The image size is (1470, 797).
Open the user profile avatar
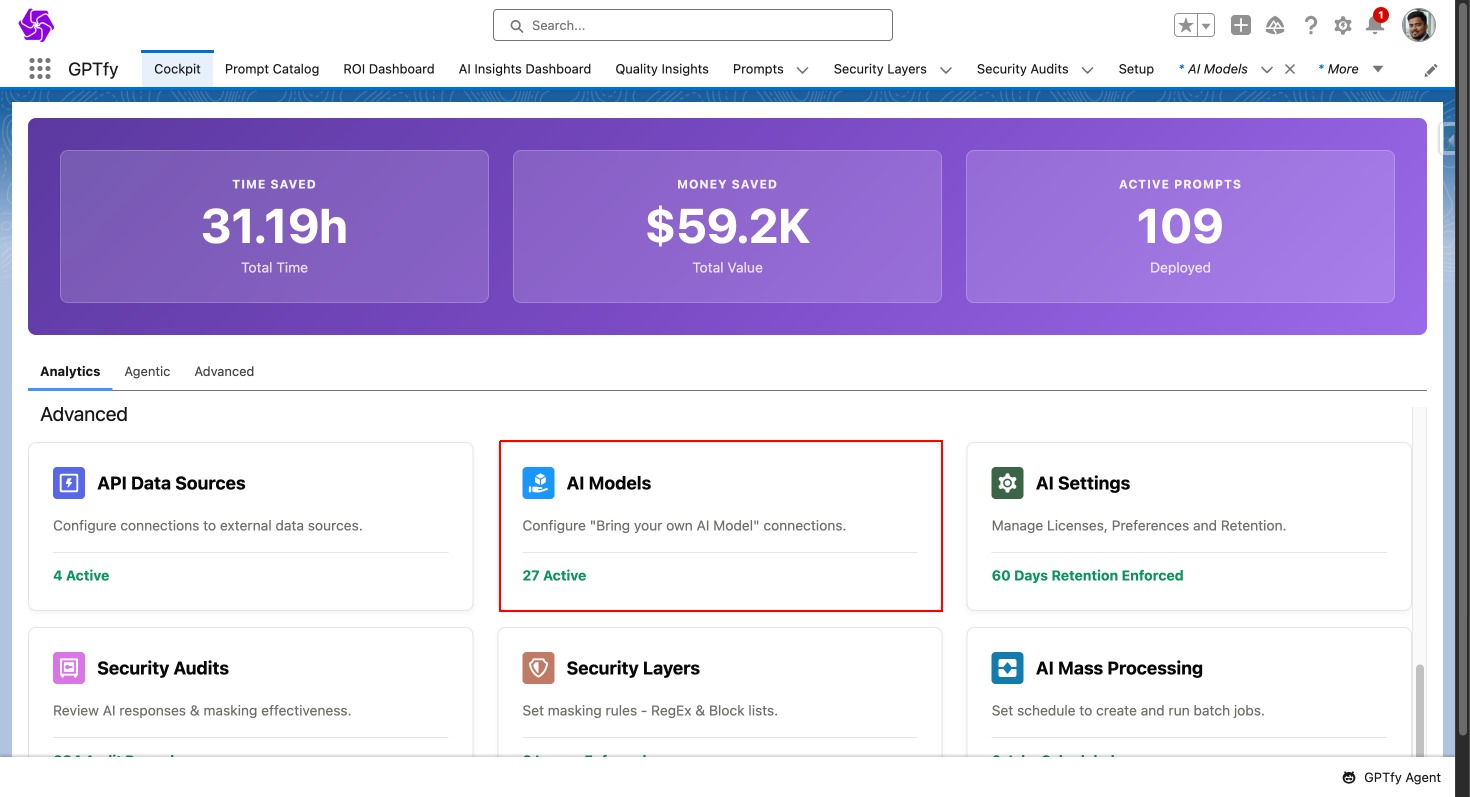point(1419,26)
